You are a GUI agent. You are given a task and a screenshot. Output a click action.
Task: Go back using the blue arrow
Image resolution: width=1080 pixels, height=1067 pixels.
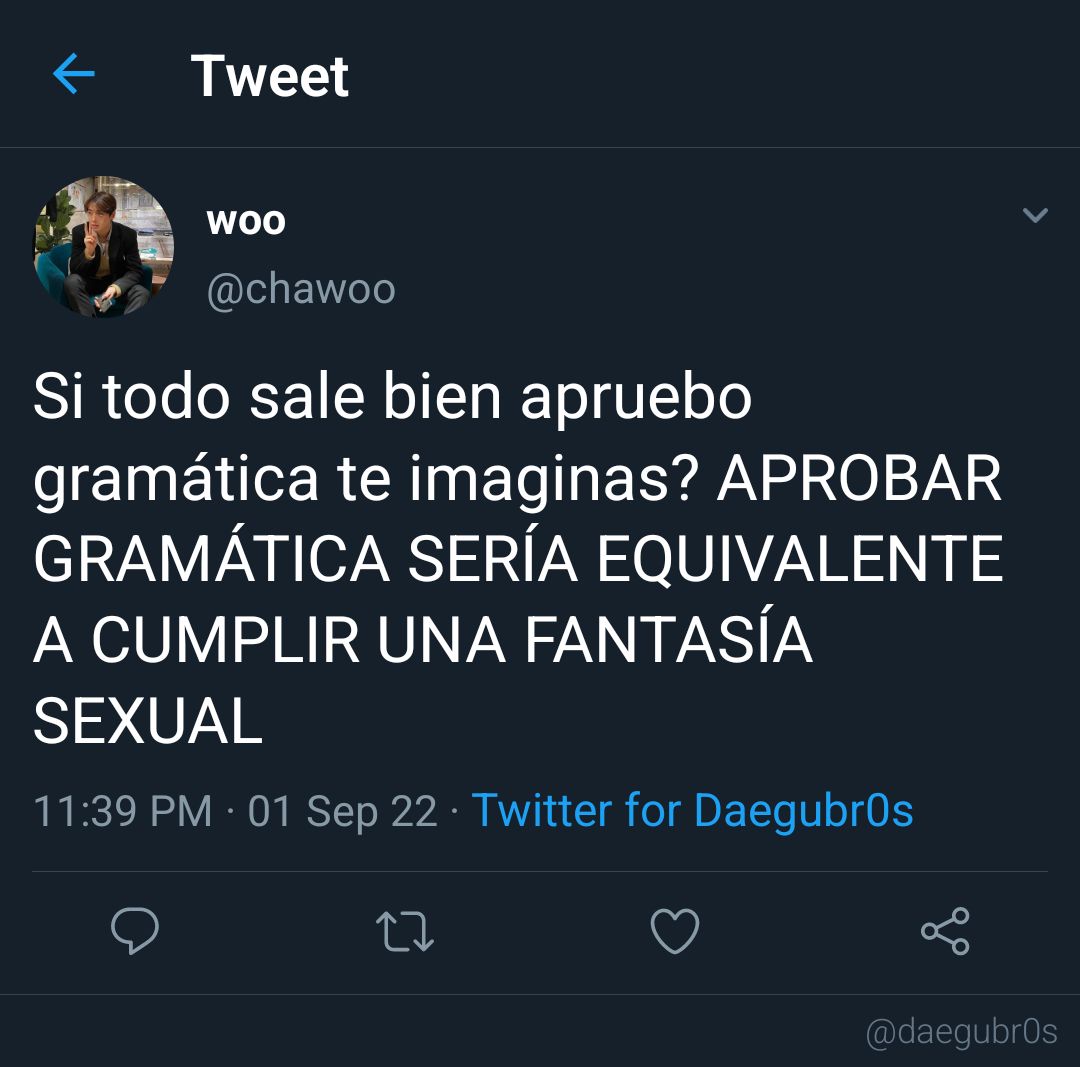click(x=74, y=73)
